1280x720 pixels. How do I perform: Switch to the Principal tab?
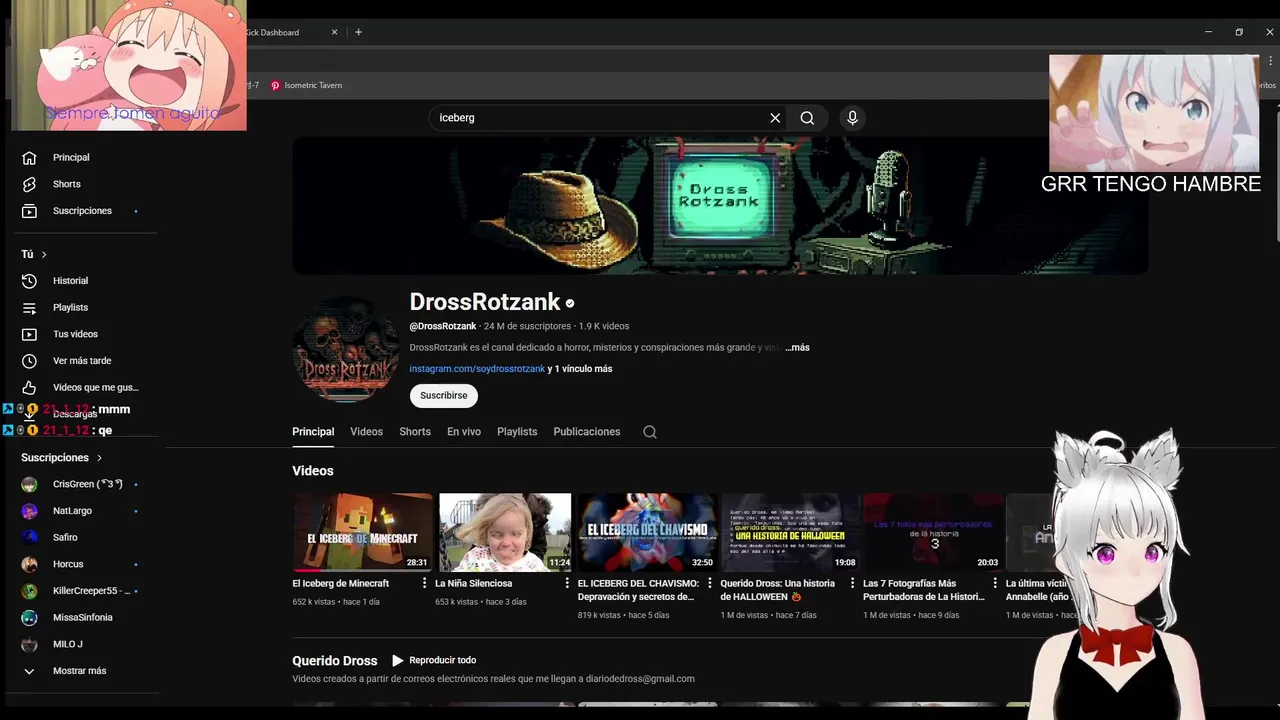tap(313, 432)
